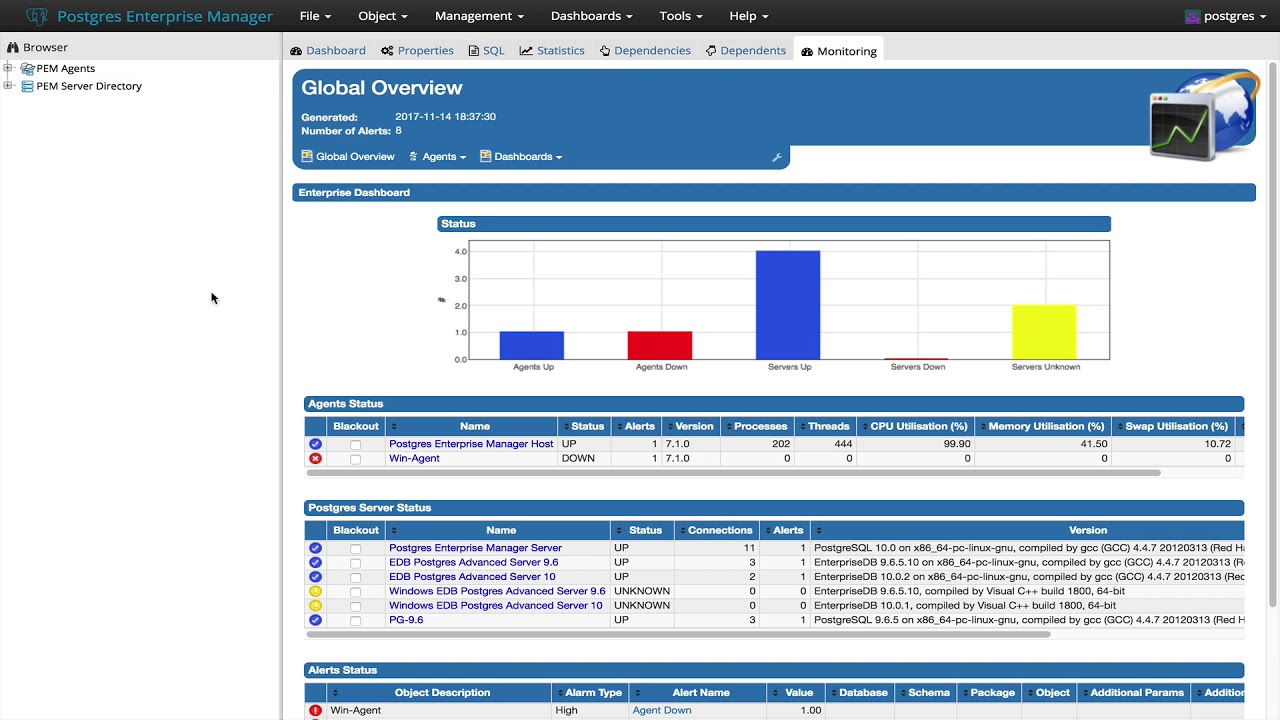The image size is (1280, 720).
Task: Open the Management menu dropdown
Action: (x=479, y=16)
